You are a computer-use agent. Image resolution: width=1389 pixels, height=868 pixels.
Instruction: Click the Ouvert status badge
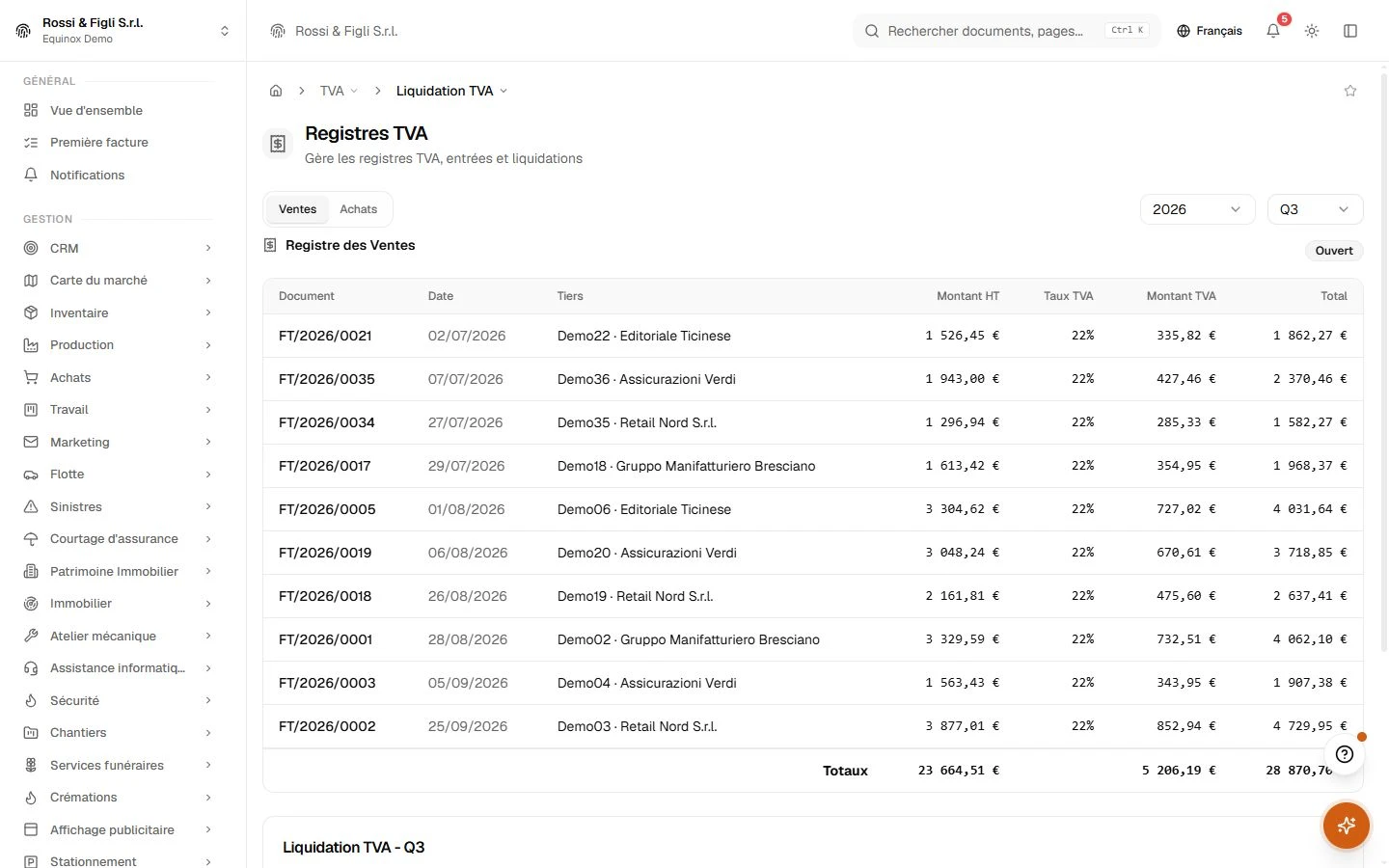coord(1334,251)
